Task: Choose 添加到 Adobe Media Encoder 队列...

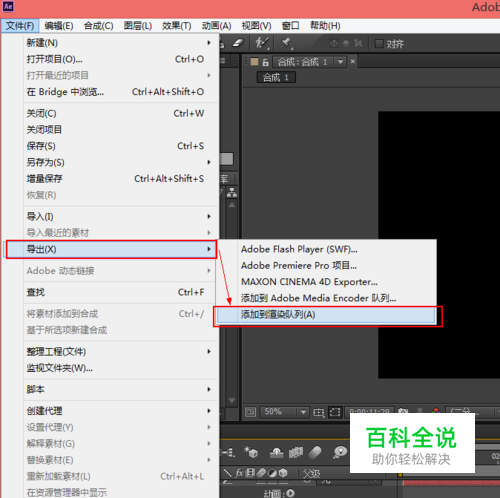Action: 327,298
